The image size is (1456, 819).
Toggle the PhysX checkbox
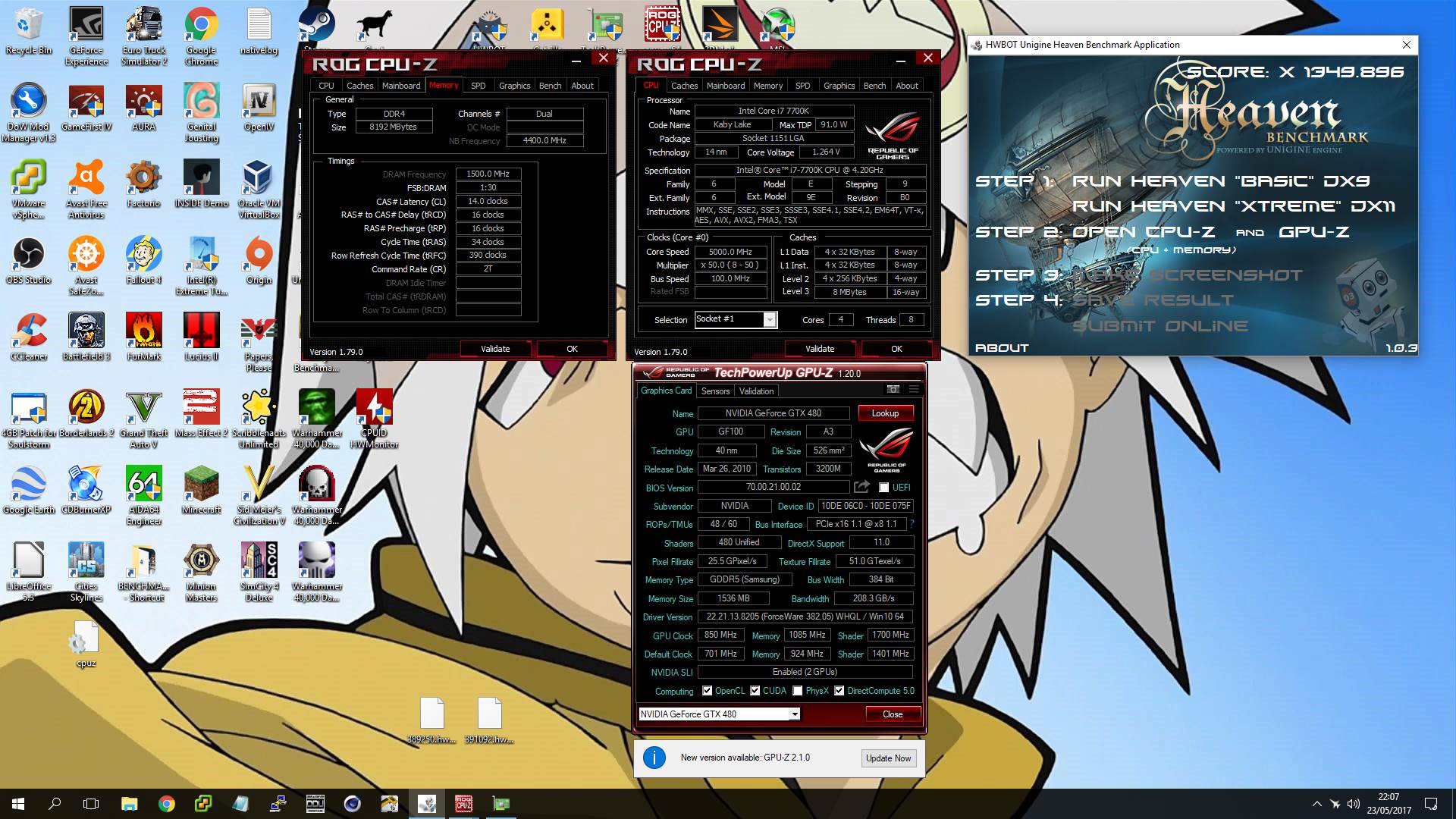(x=797, y=691)
